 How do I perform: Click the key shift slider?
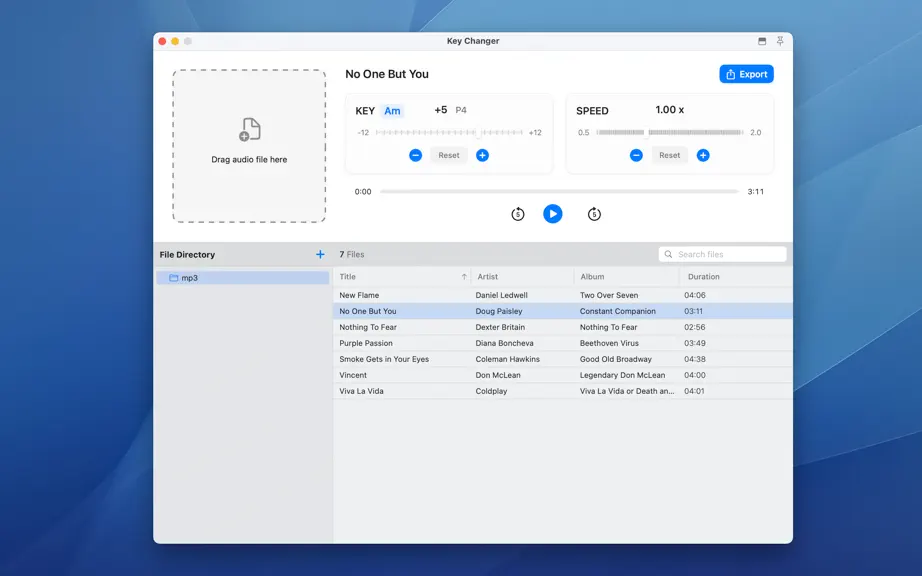pyautogui.click(x=449, y=133)
